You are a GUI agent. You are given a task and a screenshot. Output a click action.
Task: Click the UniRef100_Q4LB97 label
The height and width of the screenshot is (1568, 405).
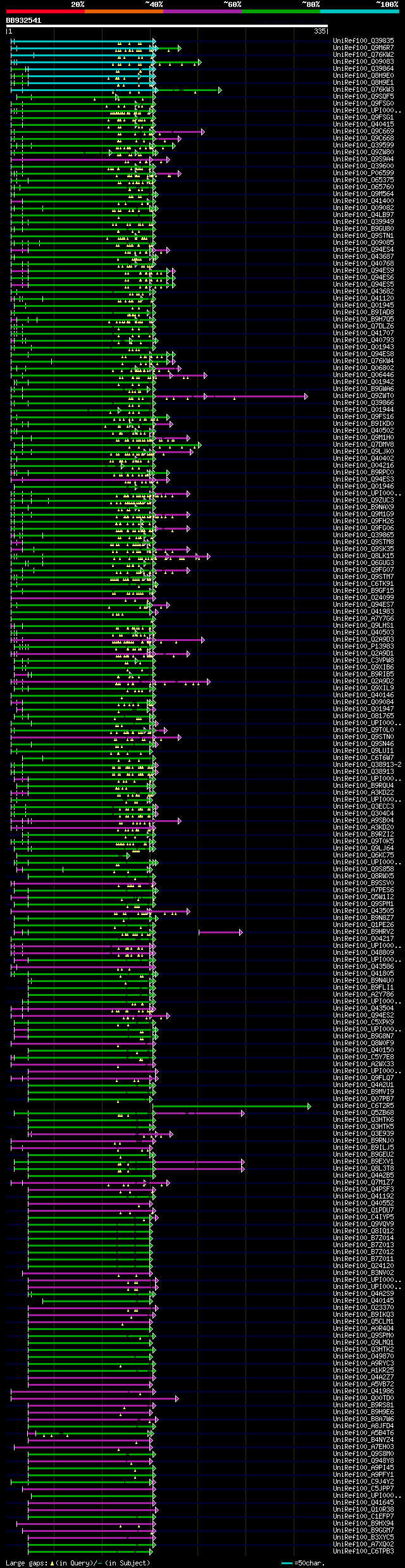click(x=363, y=215)
